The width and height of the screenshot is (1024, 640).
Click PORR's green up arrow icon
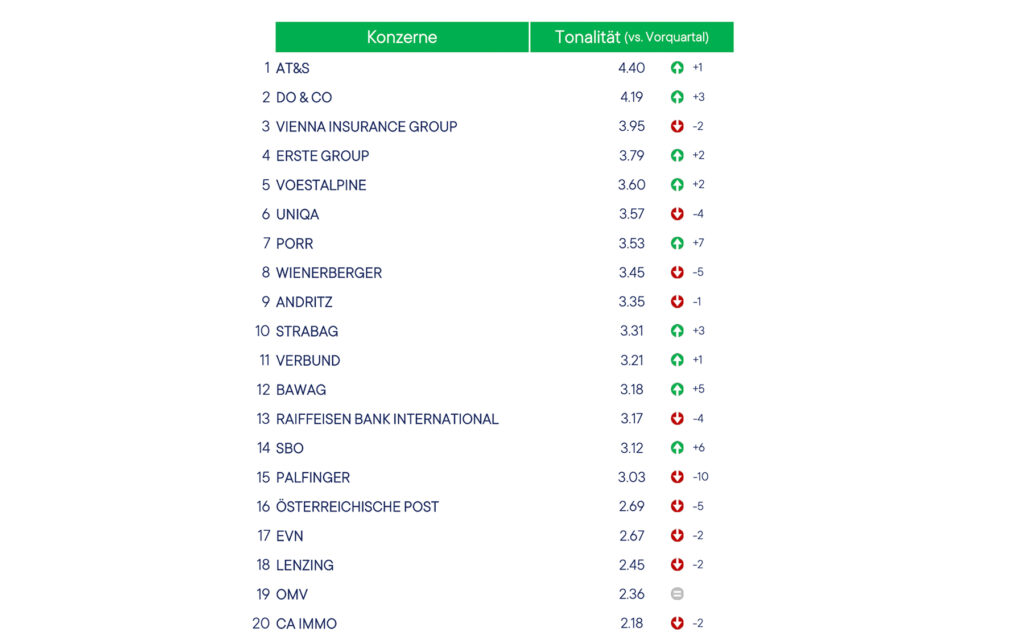coord(677,243)
